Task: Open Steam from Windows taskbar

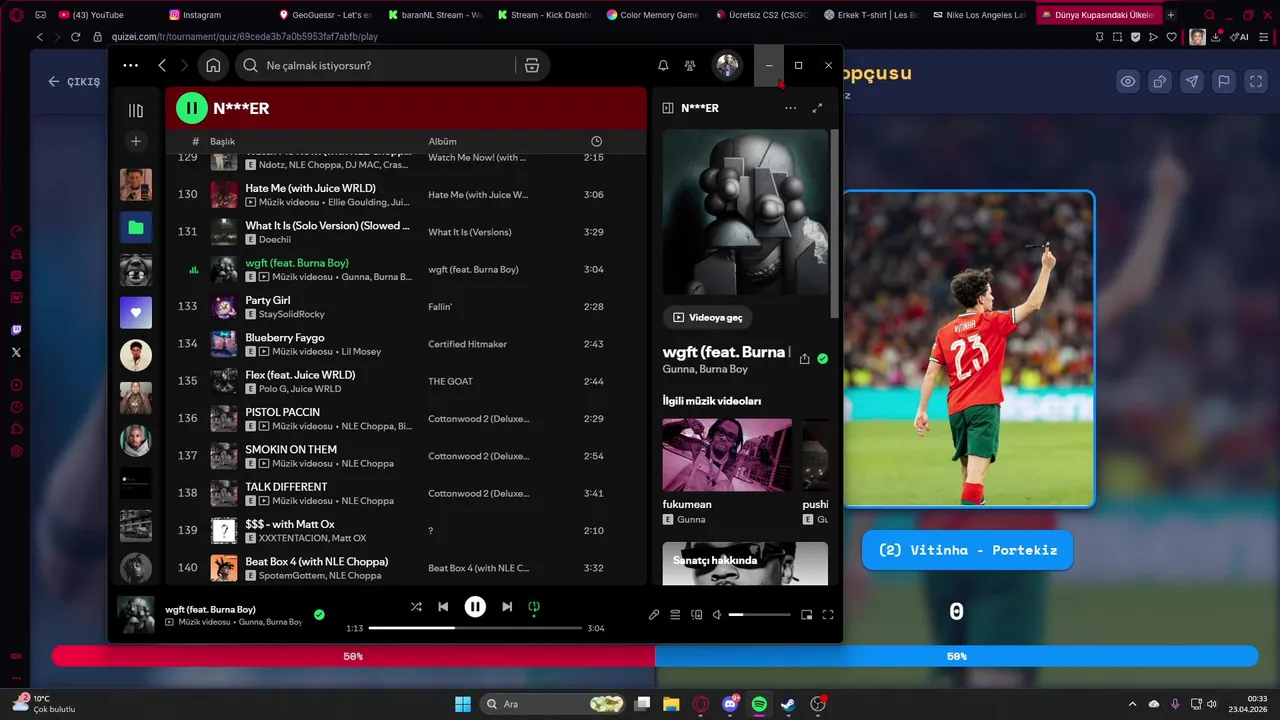Action: (x=788, y=704)
